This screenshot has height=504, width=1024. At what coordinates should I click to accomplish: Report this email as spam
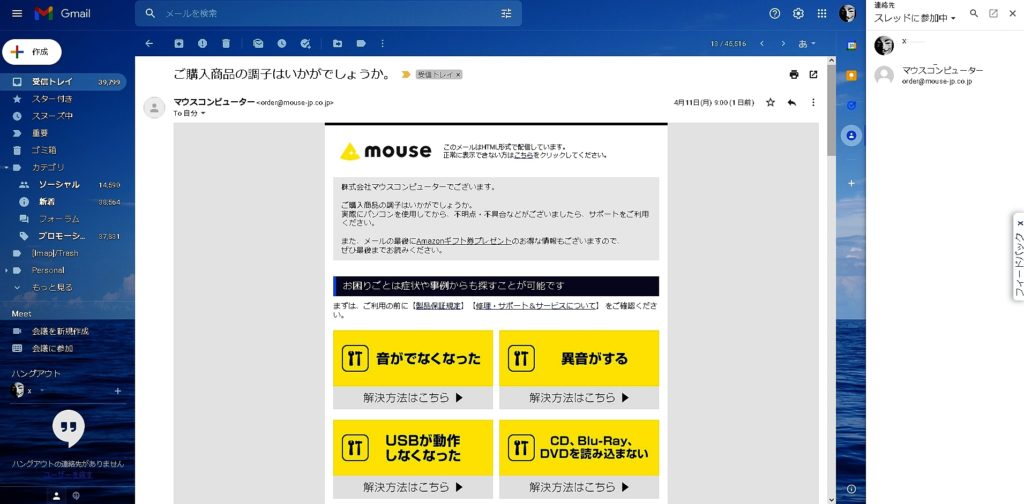tap(203, 44)
